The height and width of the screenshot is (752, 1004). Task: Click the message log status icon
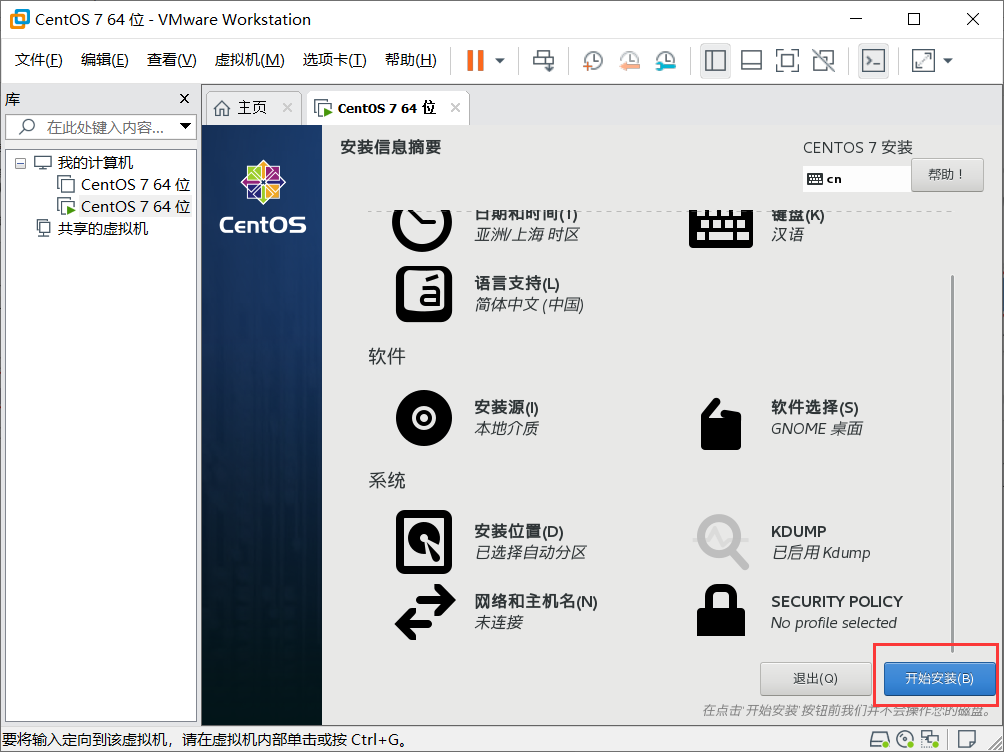pos(967,739)
